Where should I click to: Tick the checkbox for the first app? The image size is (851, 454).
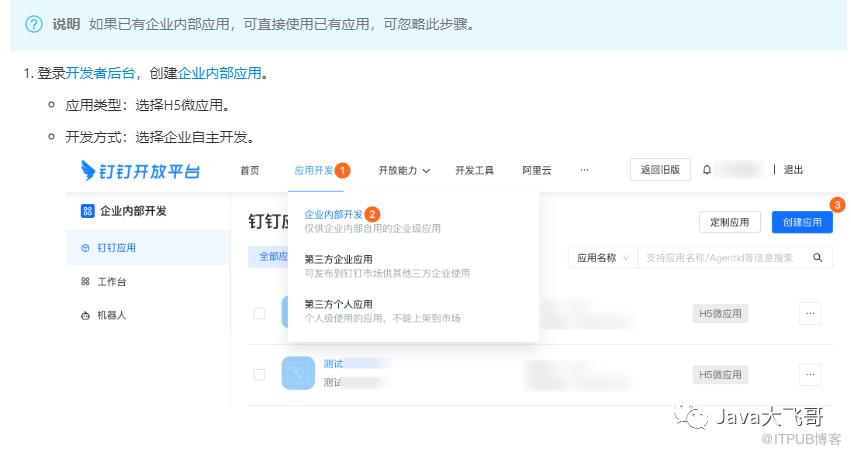(259, 313)
